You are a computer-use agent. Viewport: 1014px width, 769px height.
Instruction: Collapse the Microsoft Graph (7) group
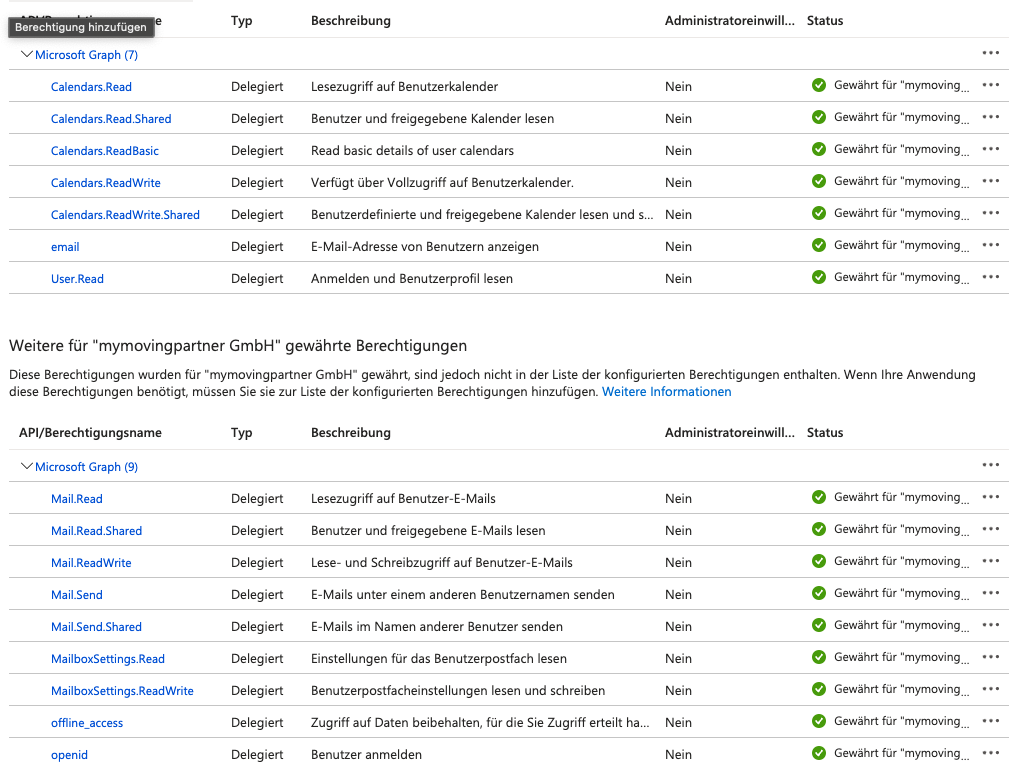tap(27, 54)
